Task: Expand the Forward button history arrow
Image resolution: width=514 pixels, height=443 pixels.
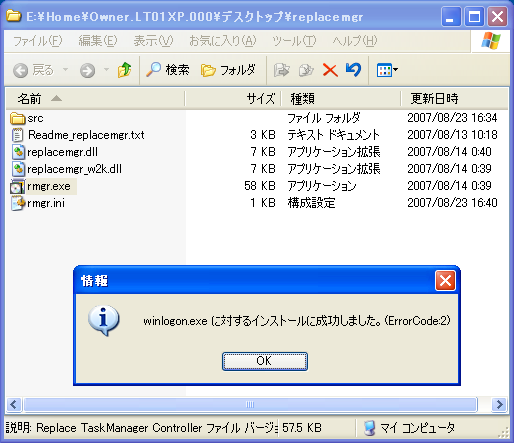Action: [106, 70]
